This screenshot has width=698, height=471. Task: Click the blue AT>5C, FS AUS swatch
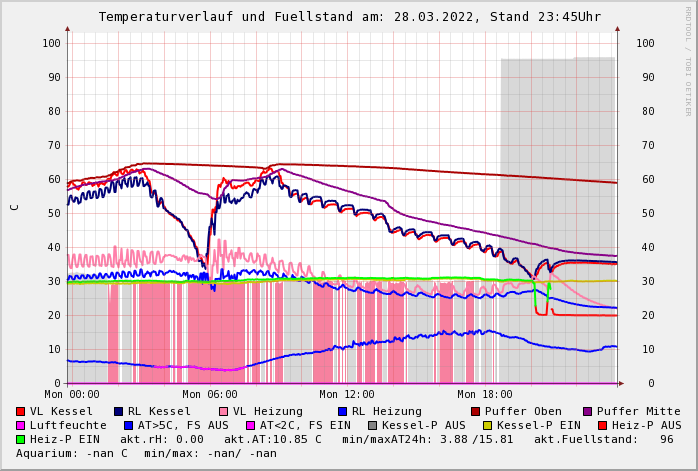[129, 426]
